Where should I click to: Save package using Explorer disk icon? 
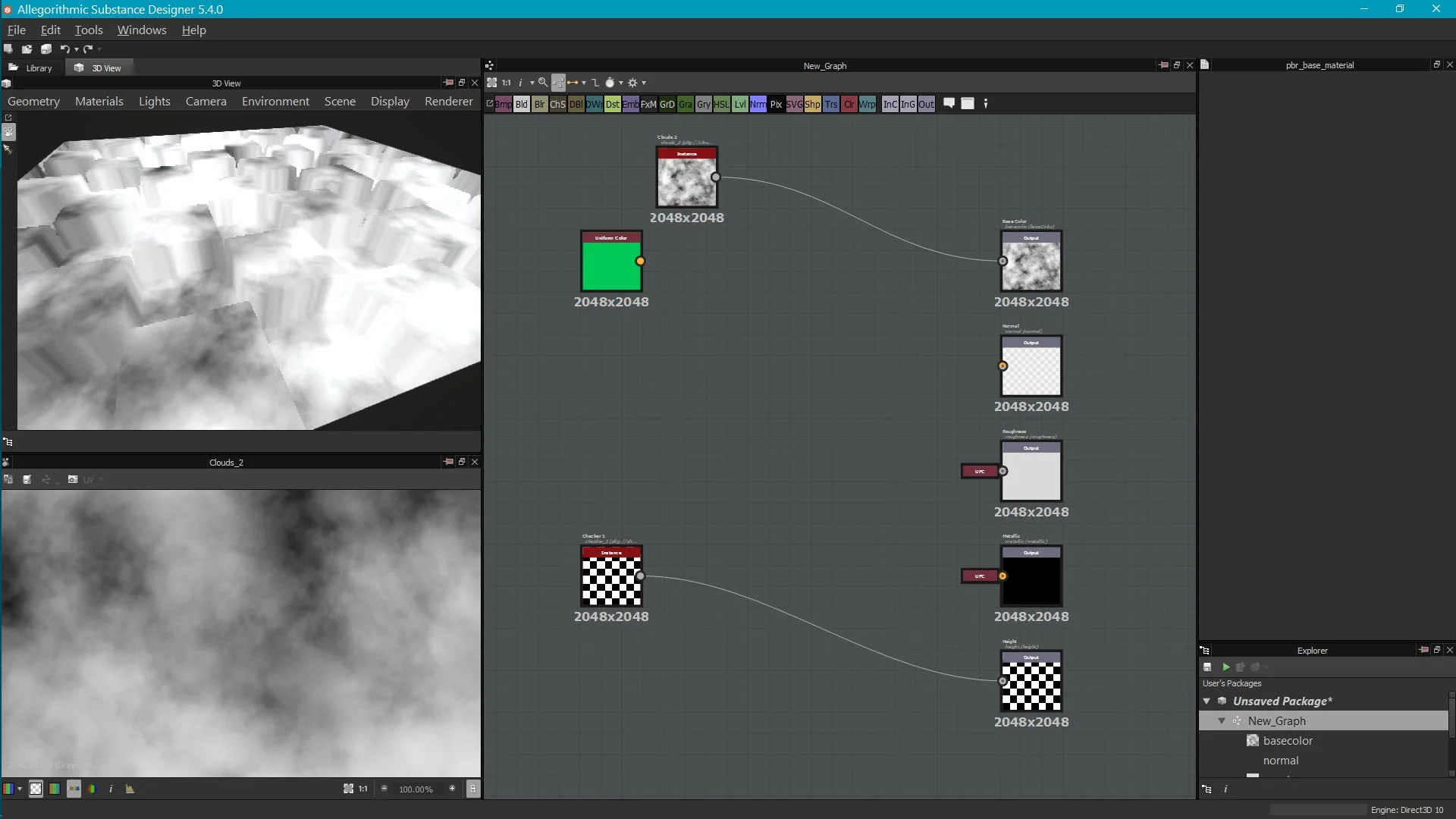(1207, 667)
